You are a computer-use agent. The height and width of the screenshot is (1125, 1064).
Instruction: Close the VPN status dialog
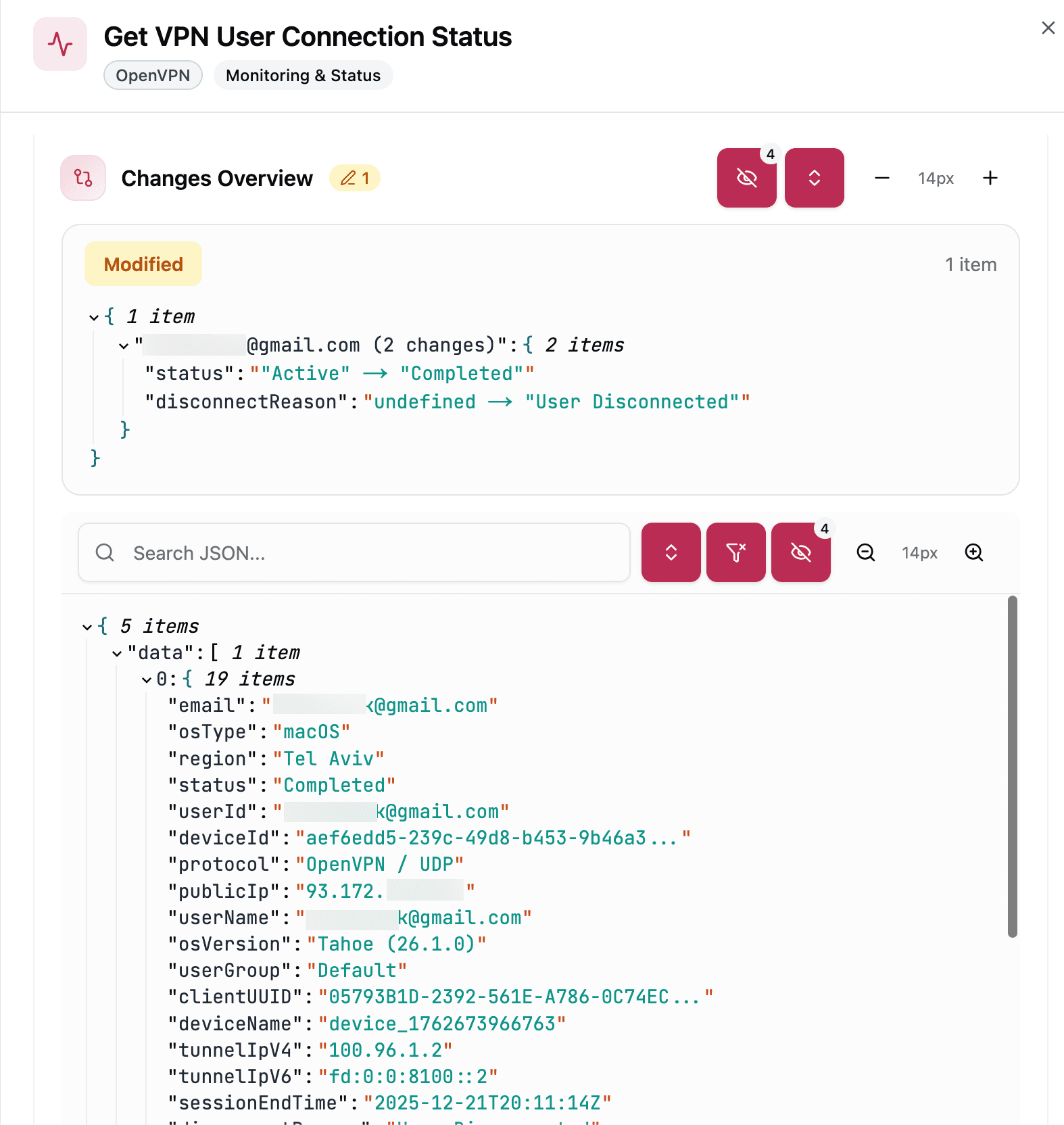(x=1048, y=28)
